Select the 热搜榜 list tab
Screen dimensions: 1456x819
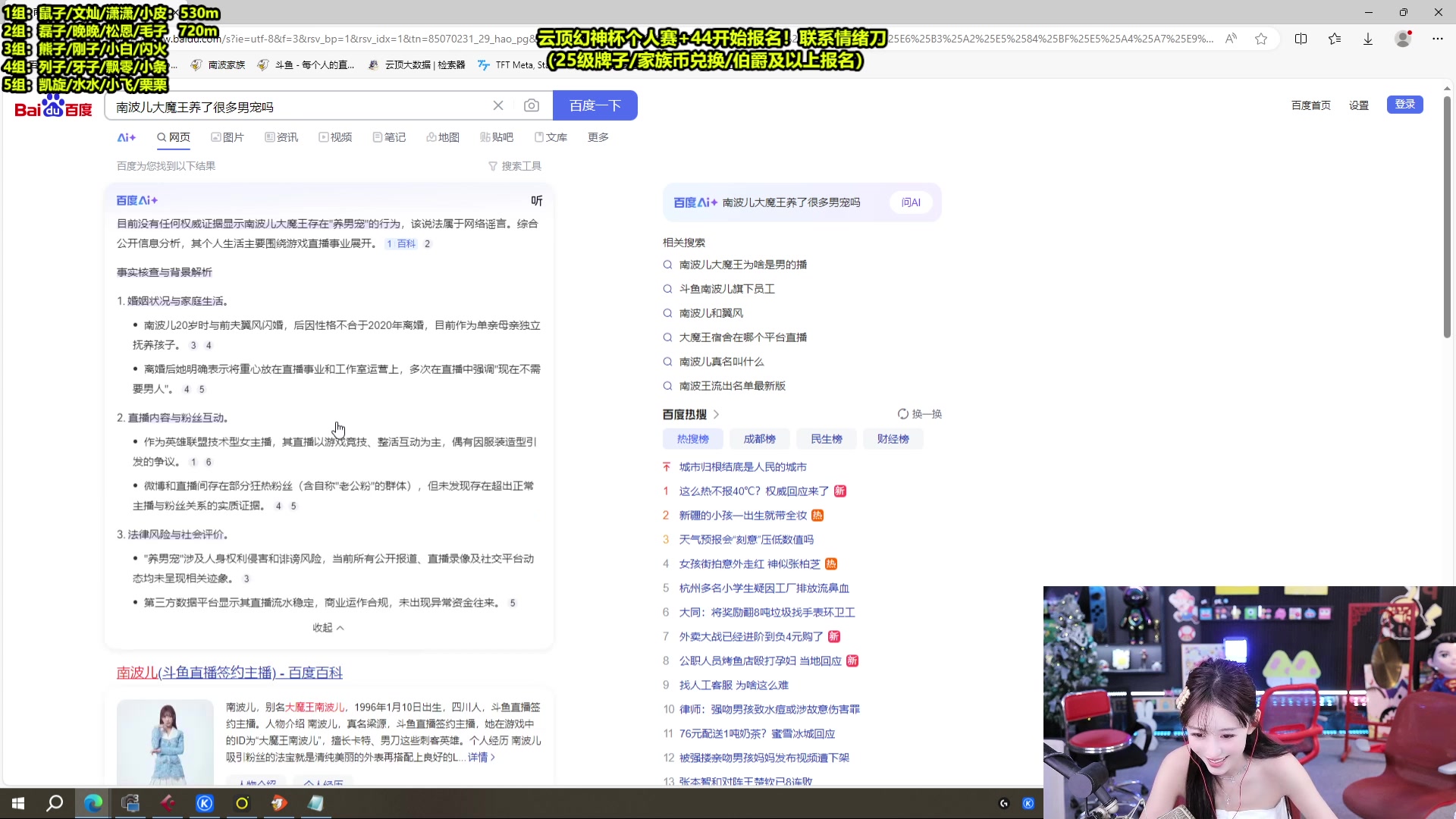(693, 439)
